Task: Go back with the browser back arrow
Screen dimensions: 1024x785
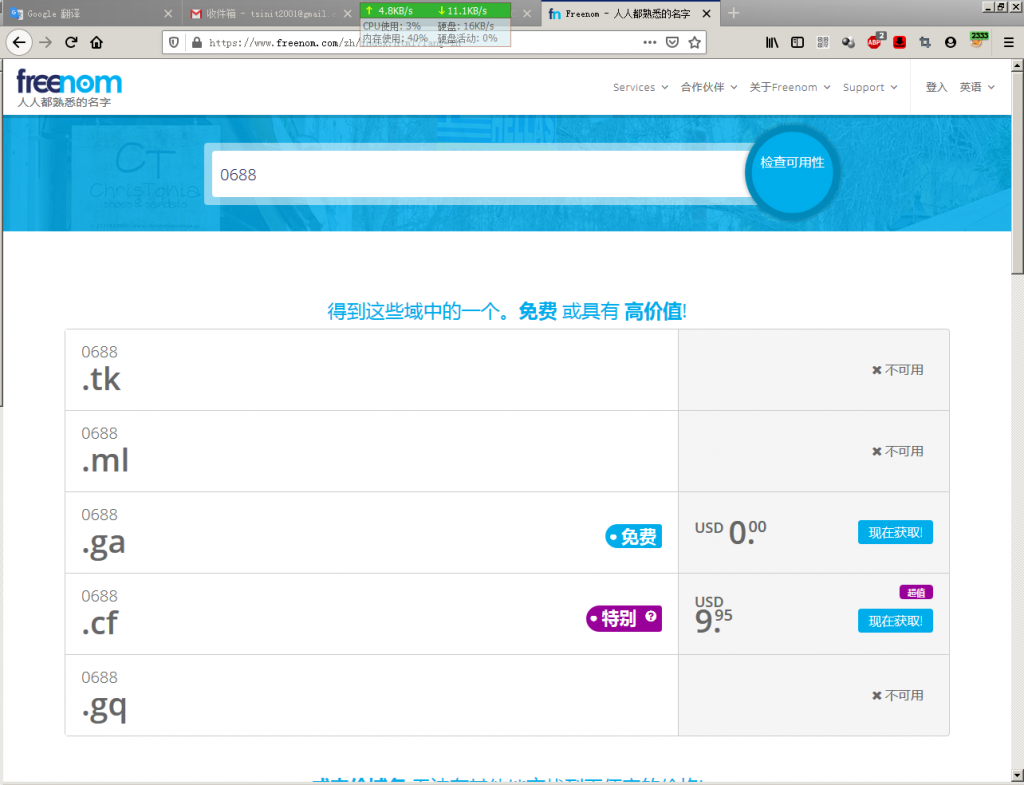Action: point(19,42)
